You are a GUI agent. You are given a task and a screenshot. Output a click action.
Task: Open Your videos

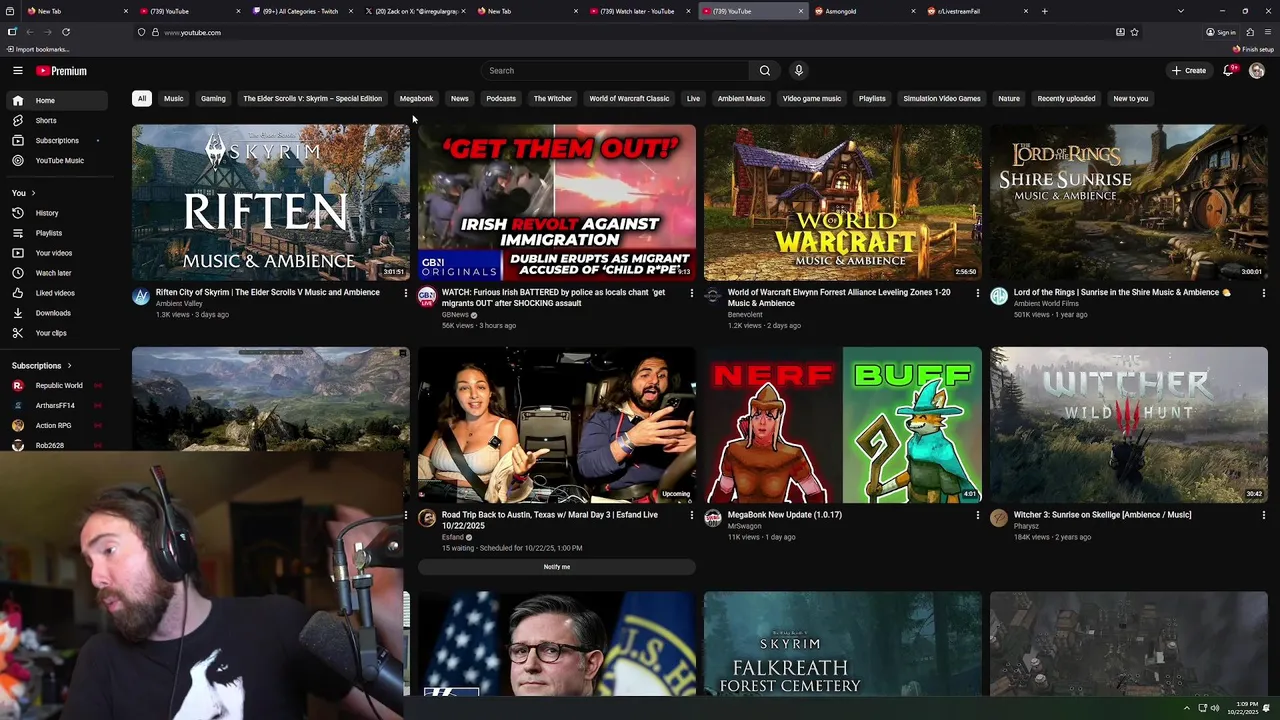(56, 253)
